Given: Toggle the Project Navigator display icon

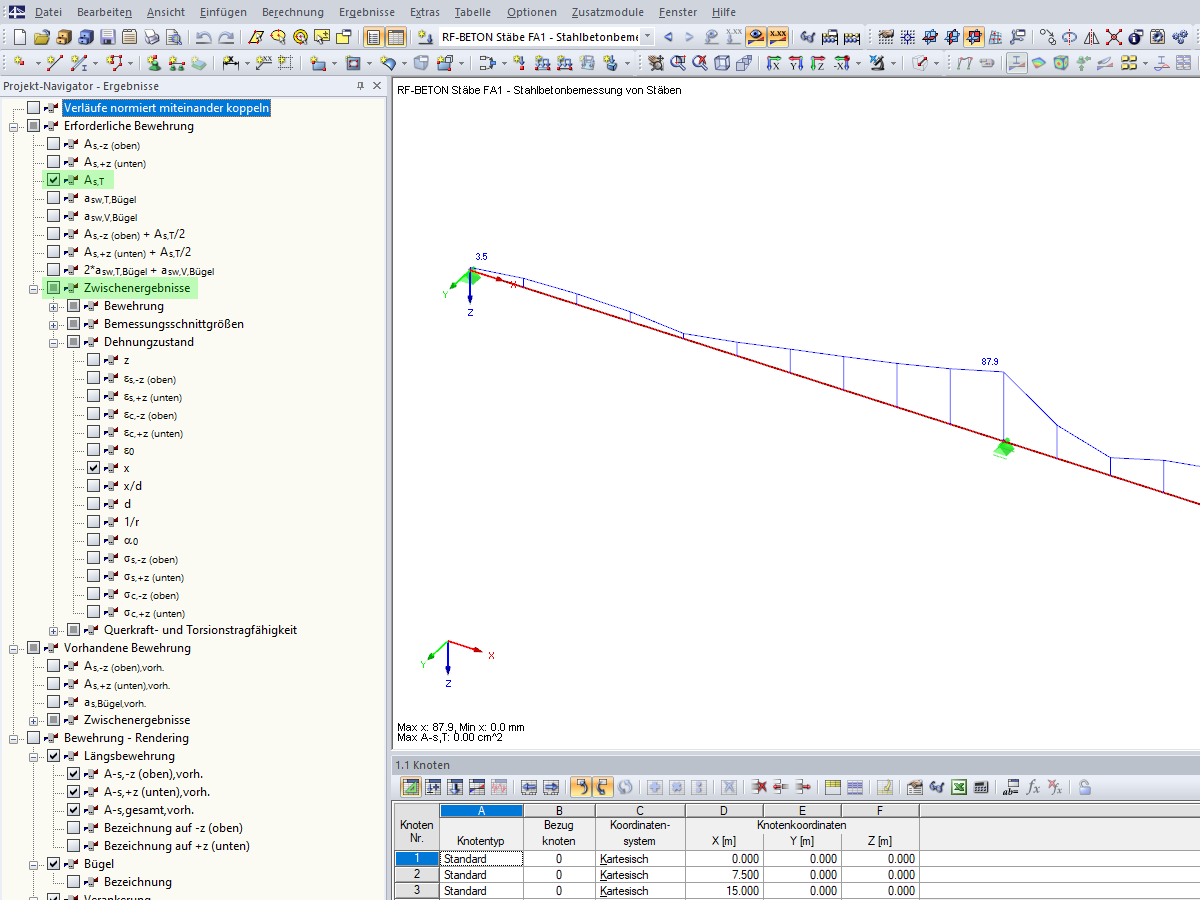Looking at the screenshot, I should pos(373,37).
